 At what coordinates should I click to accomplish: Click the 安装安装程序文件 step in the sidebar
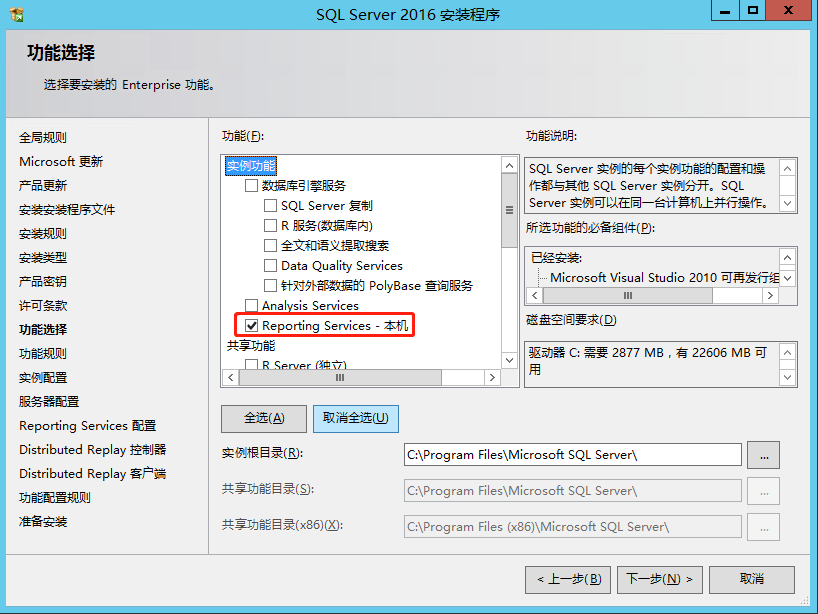67,210
